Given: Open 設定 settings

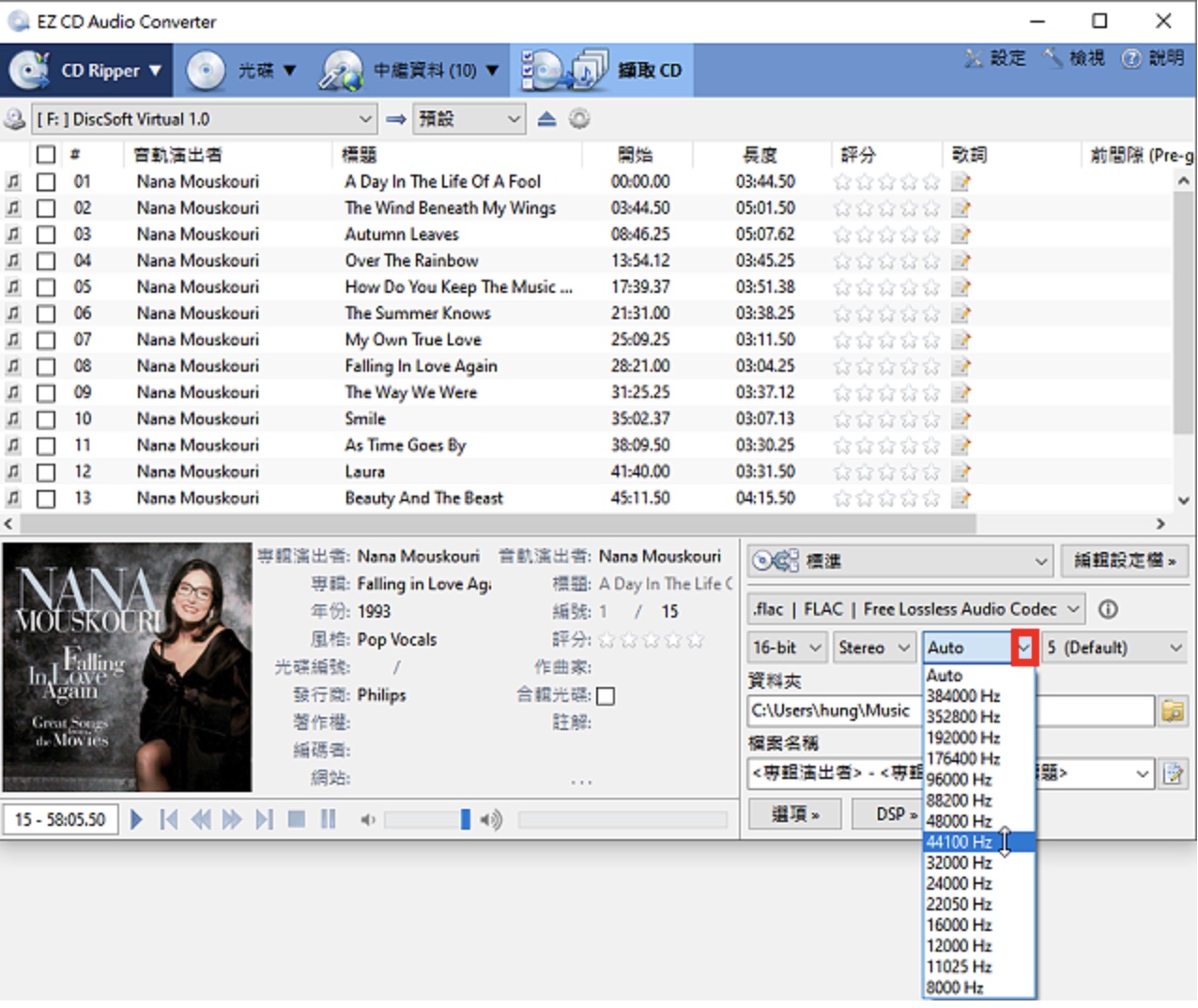Looking at the screenshot, I should pyautogui.click(x=994, y=58).
